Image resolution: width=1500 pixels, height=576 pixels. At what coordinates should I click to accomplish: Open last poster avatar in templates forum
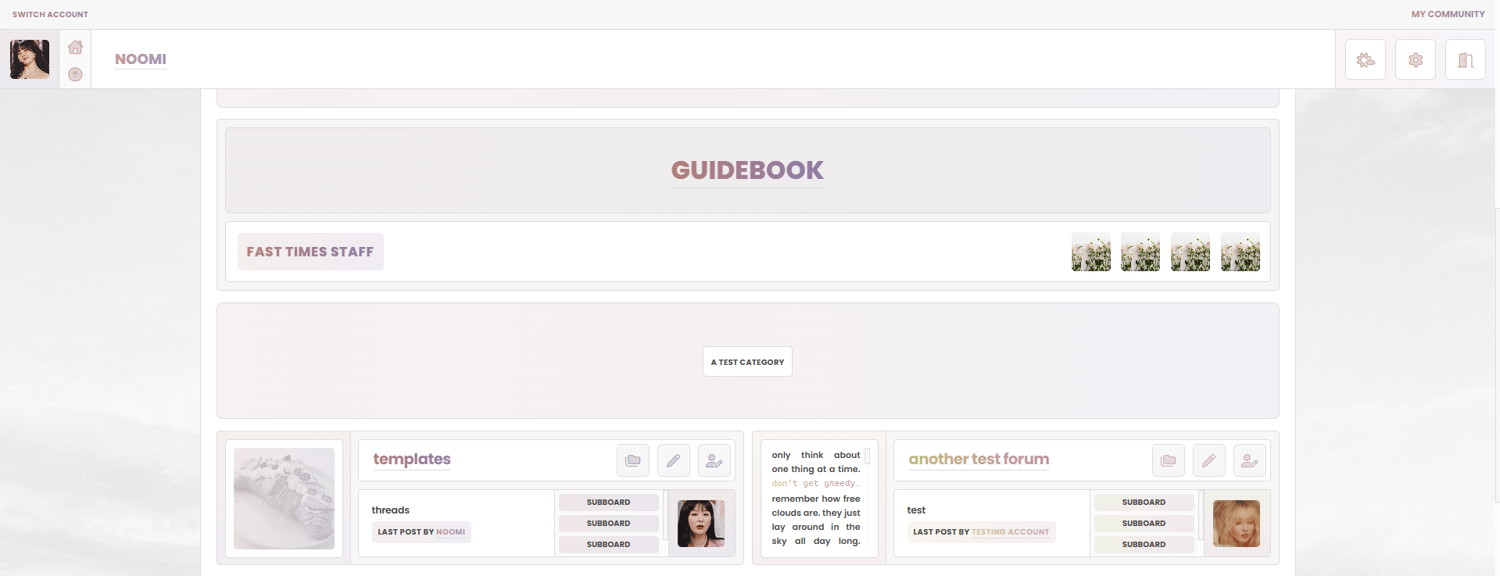pos(701,523)
